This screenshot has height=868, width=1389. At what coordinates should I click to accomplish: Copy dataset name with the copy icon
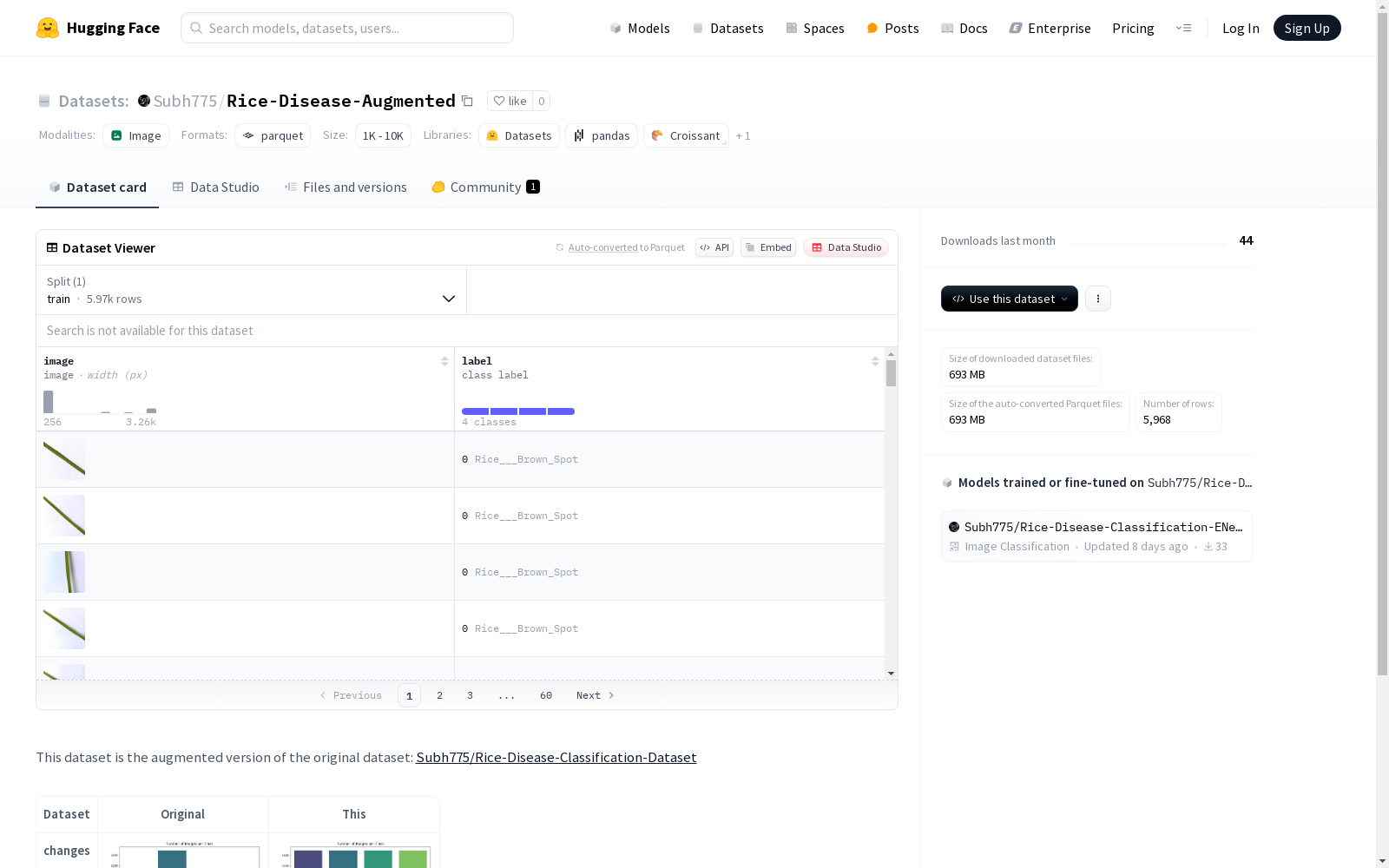pyautogui.click(x=467, y=101)
